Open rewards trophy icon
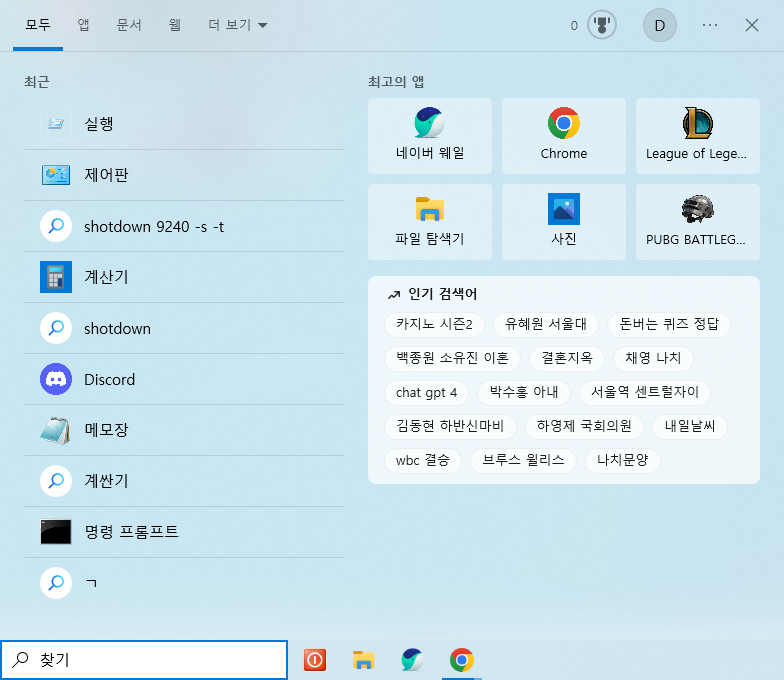The height and width of the screenshot is (680, 784). [x=602, y=25]
